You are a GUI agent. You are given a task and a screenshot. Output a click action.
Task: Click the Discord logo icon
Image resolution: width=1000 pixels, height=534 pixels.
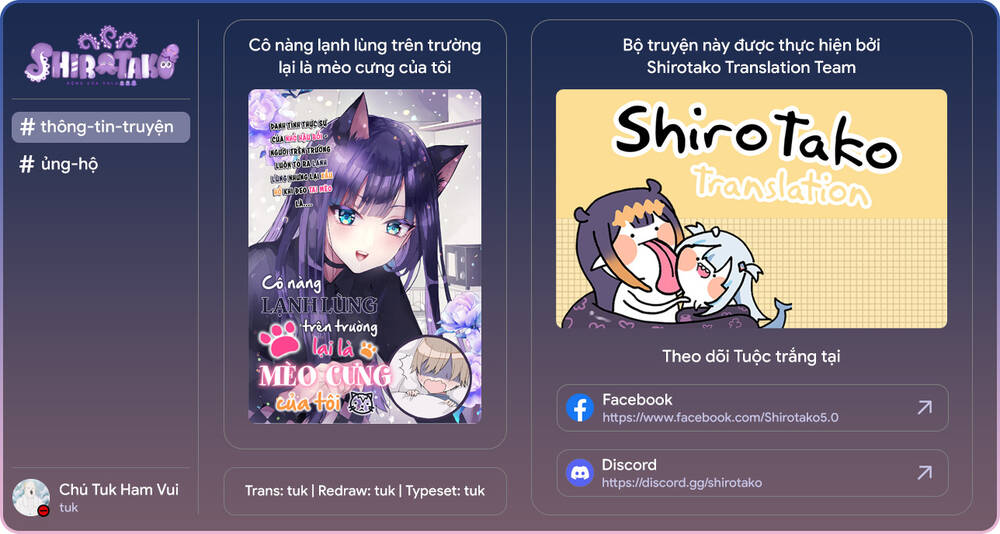click(x=580, y=473)
